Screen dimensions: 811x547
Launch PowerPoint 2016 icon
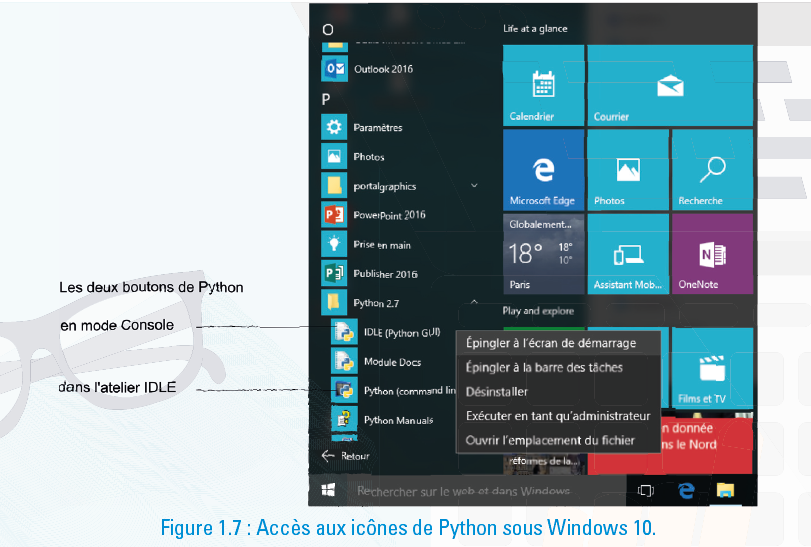pyautogui.click(x=334, y=215)
